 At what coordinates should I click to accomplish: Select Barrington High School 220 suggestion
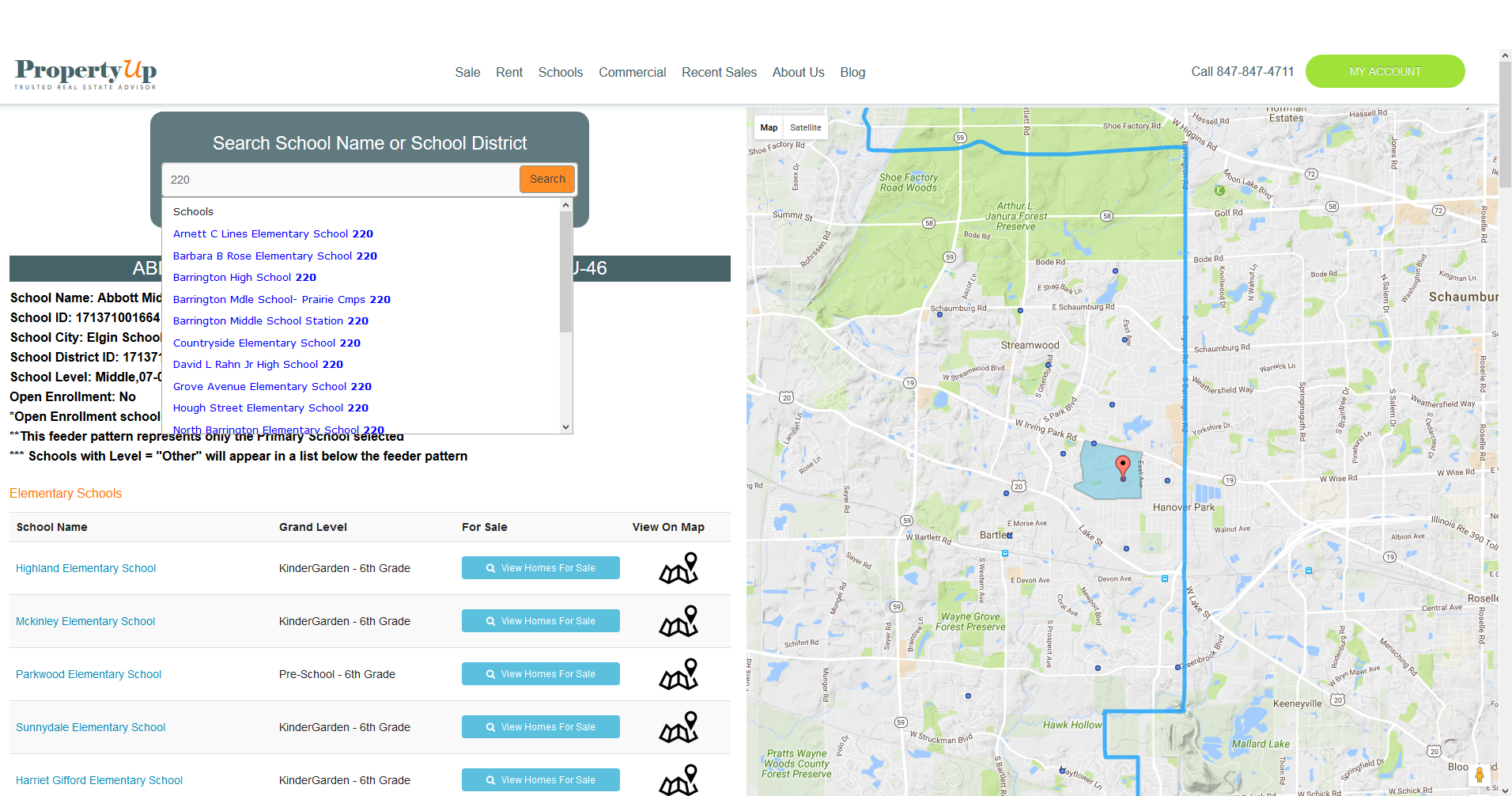[x=244, y=278]
